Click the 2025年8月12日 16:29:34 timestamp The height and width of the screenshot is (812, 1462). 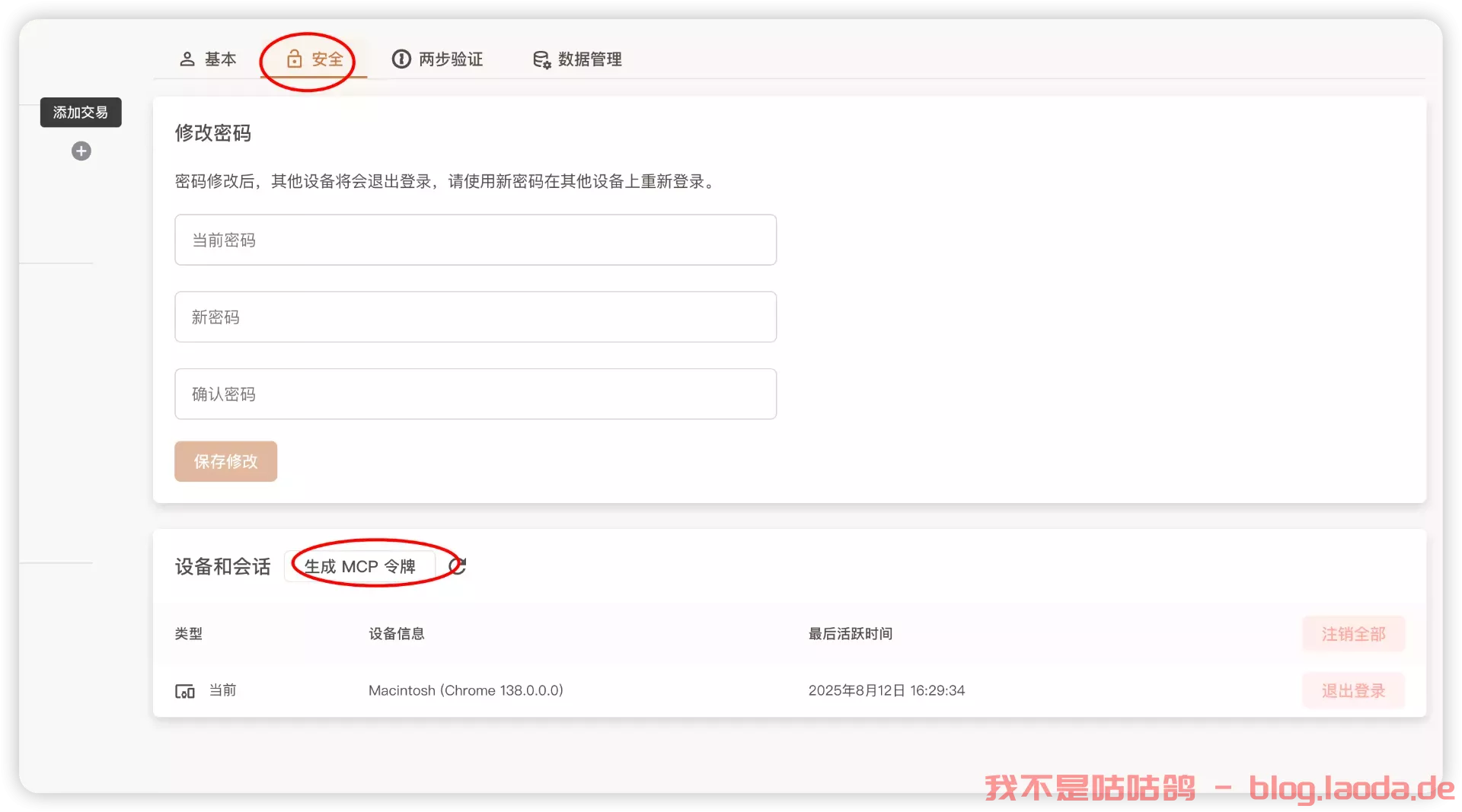pos(886,690)
